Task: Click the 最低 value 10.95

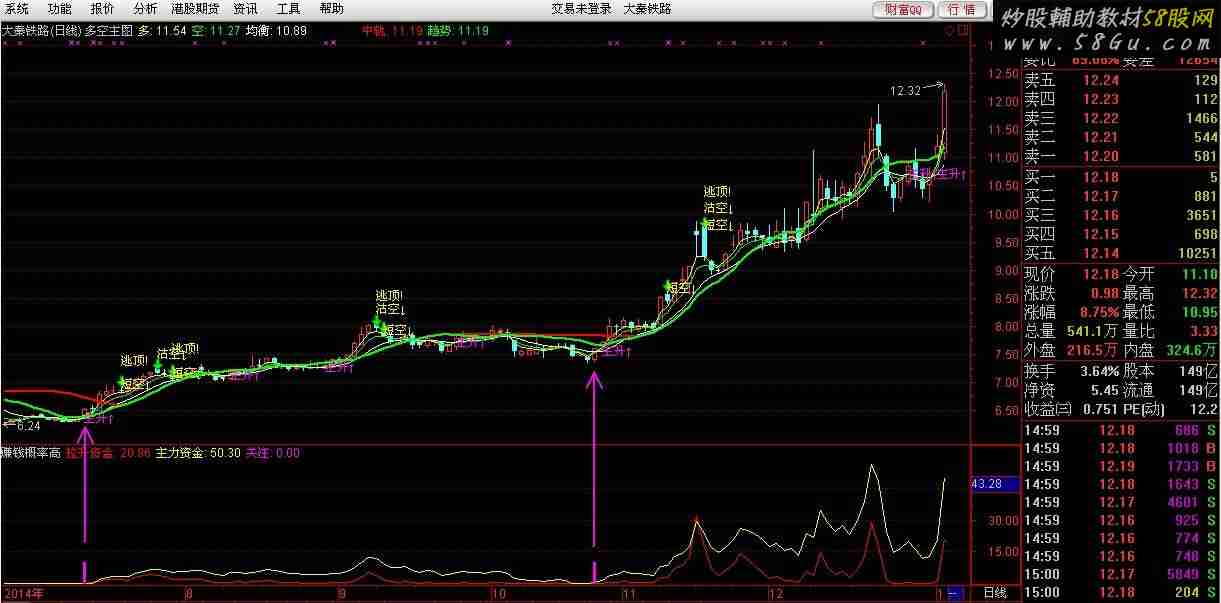Action: point(1200,312)
